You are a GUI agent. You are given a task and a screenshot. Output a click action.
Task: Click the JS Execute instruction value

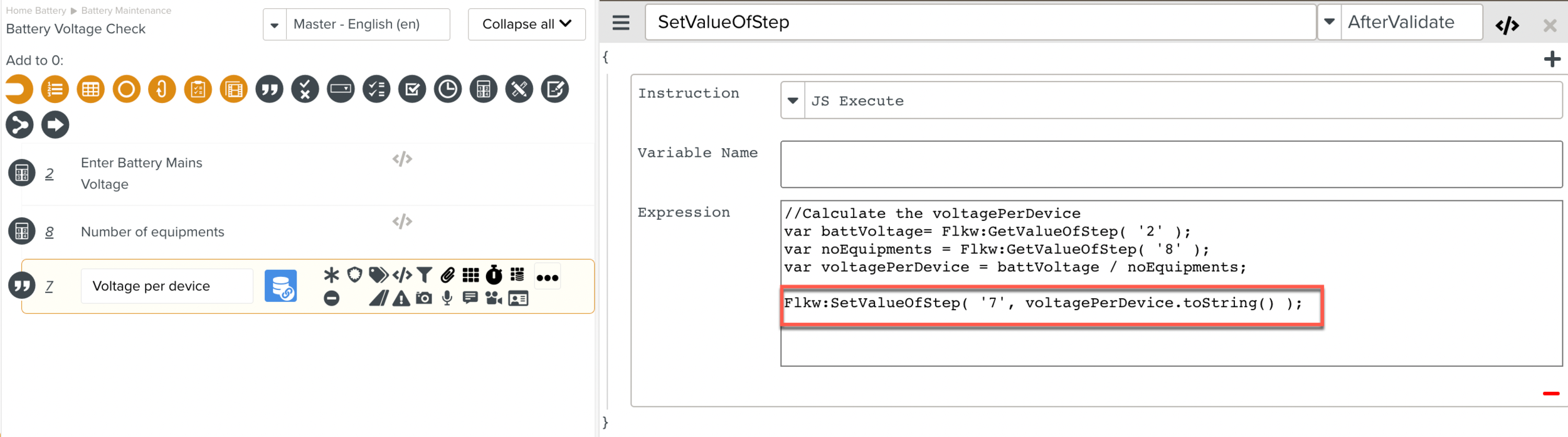click(x=1184, y=100)
